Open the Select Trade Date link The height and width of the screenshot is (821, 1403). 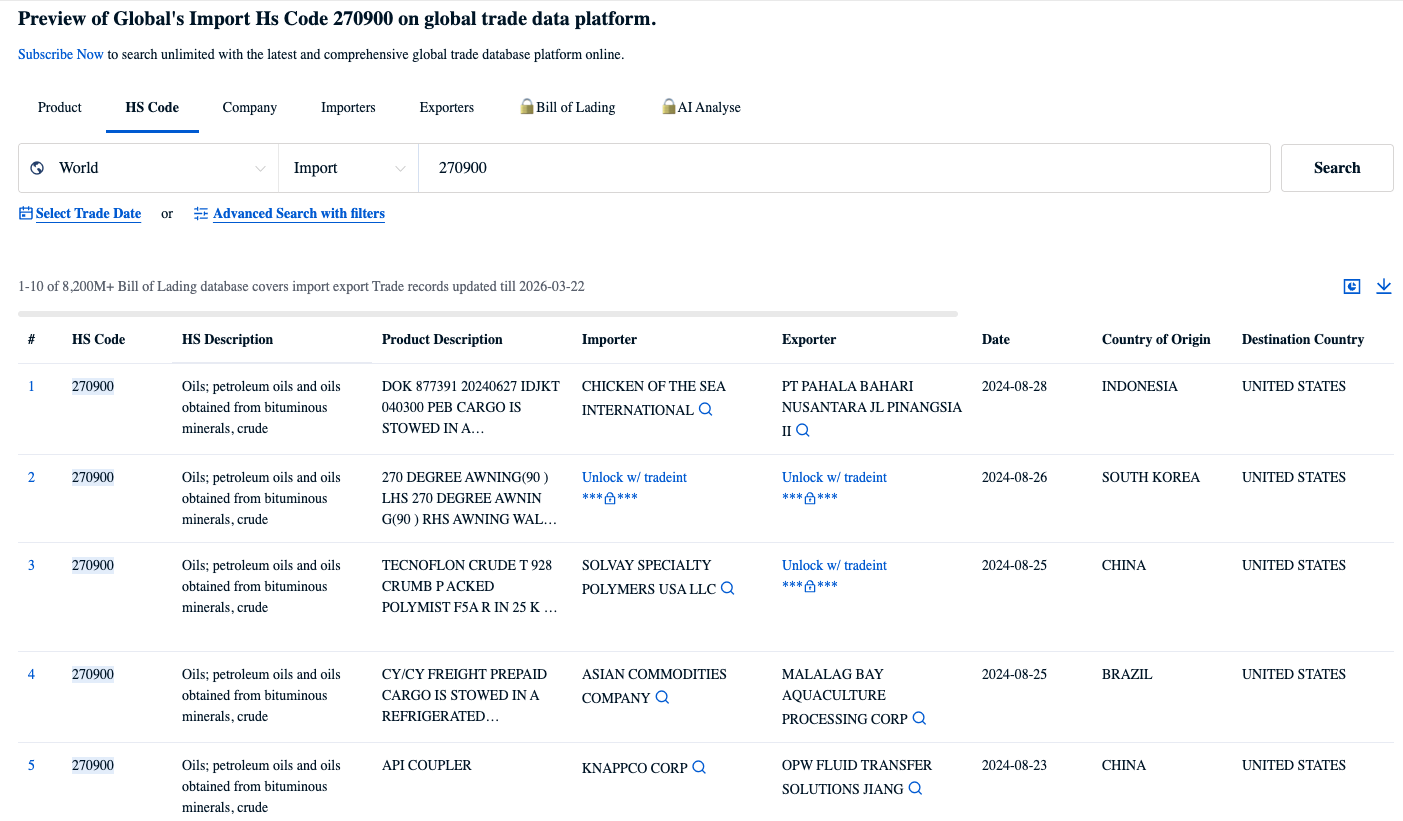click(88, 213)
